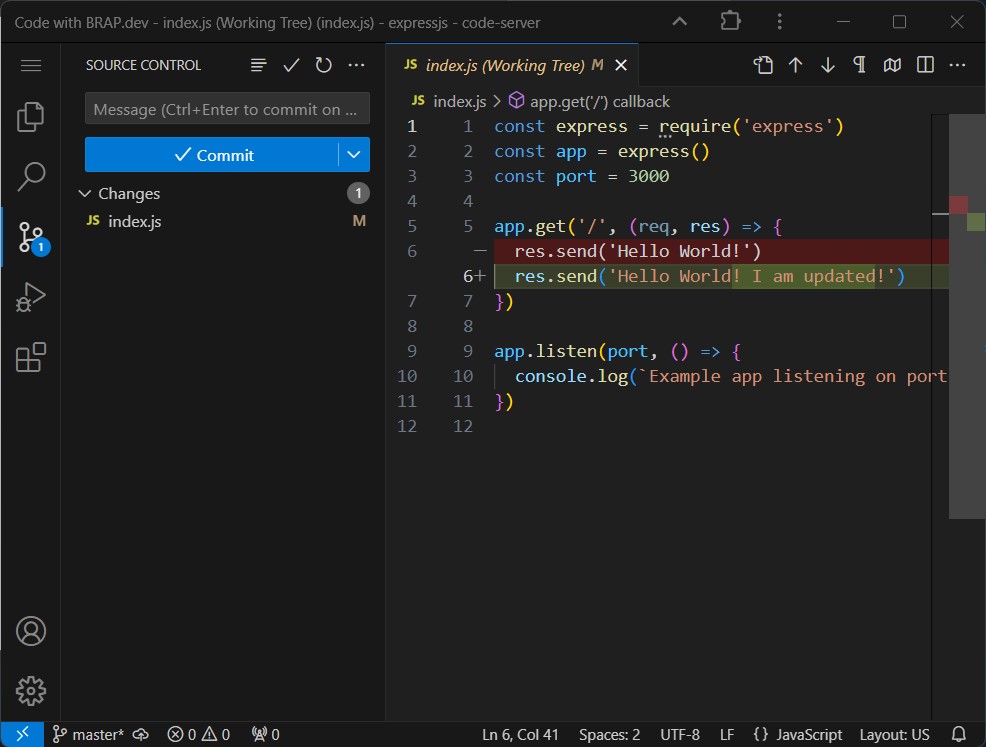Split the editor with split icon
Screen dimensions: 986x747
(x=924, y=64)
